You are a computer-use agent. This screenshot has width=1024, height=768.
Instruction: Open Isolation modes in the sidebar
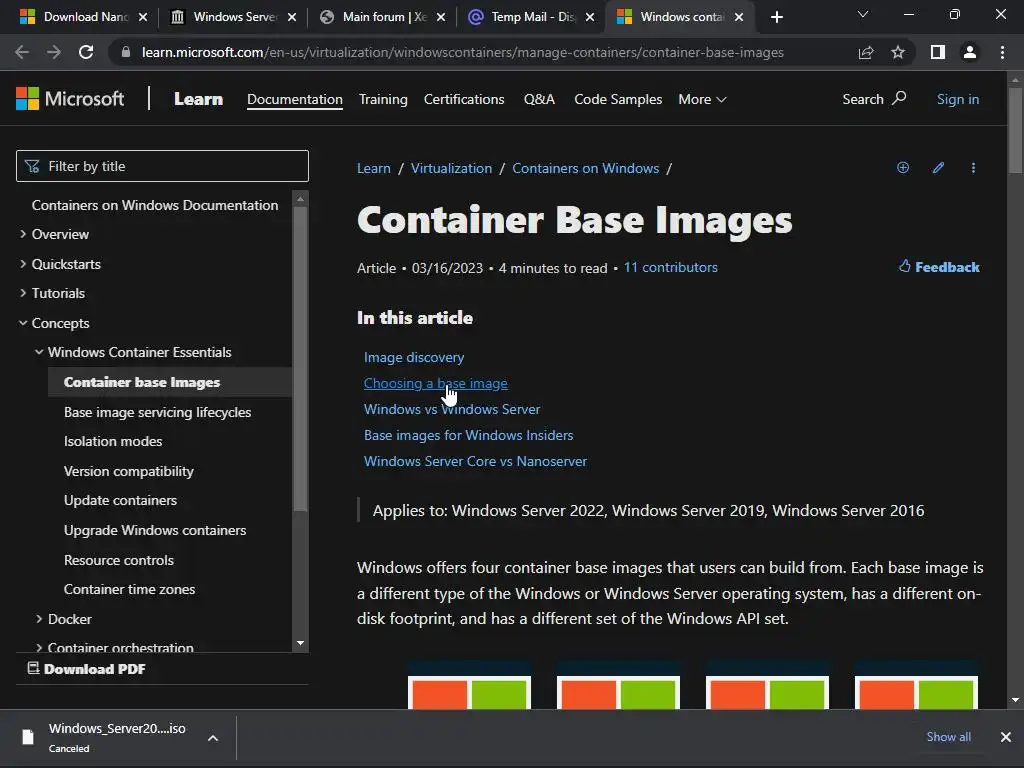point(113,441)
